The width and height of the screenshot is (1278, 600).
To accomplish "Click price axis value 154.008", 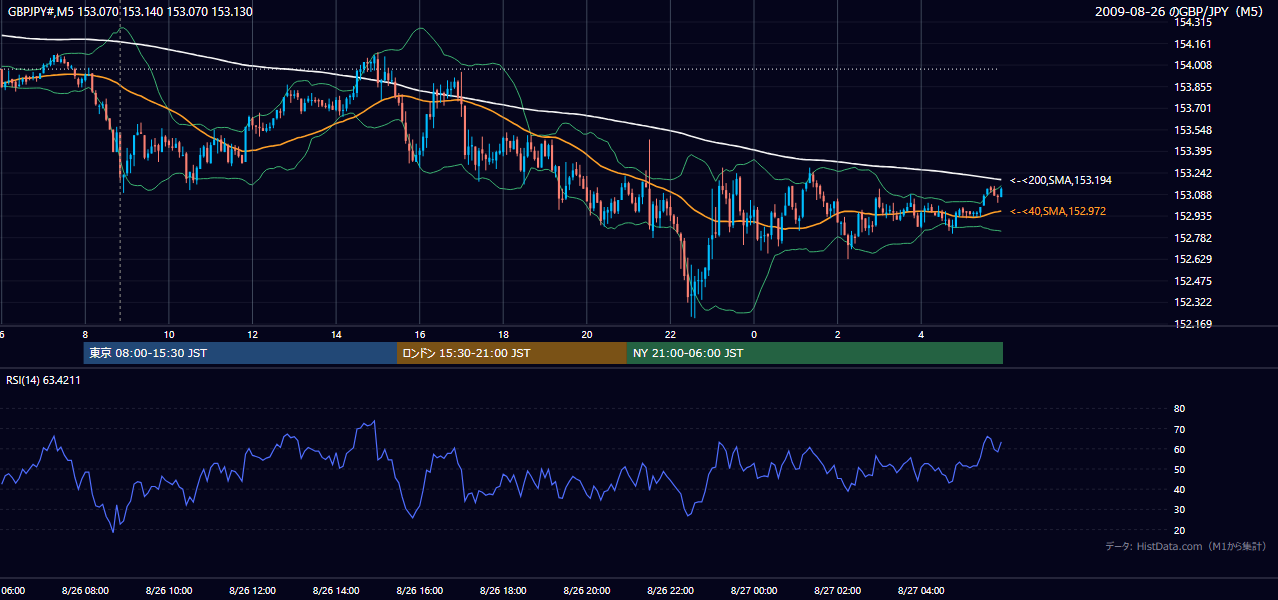I will pyautogui.click(x=1192, y=65).
